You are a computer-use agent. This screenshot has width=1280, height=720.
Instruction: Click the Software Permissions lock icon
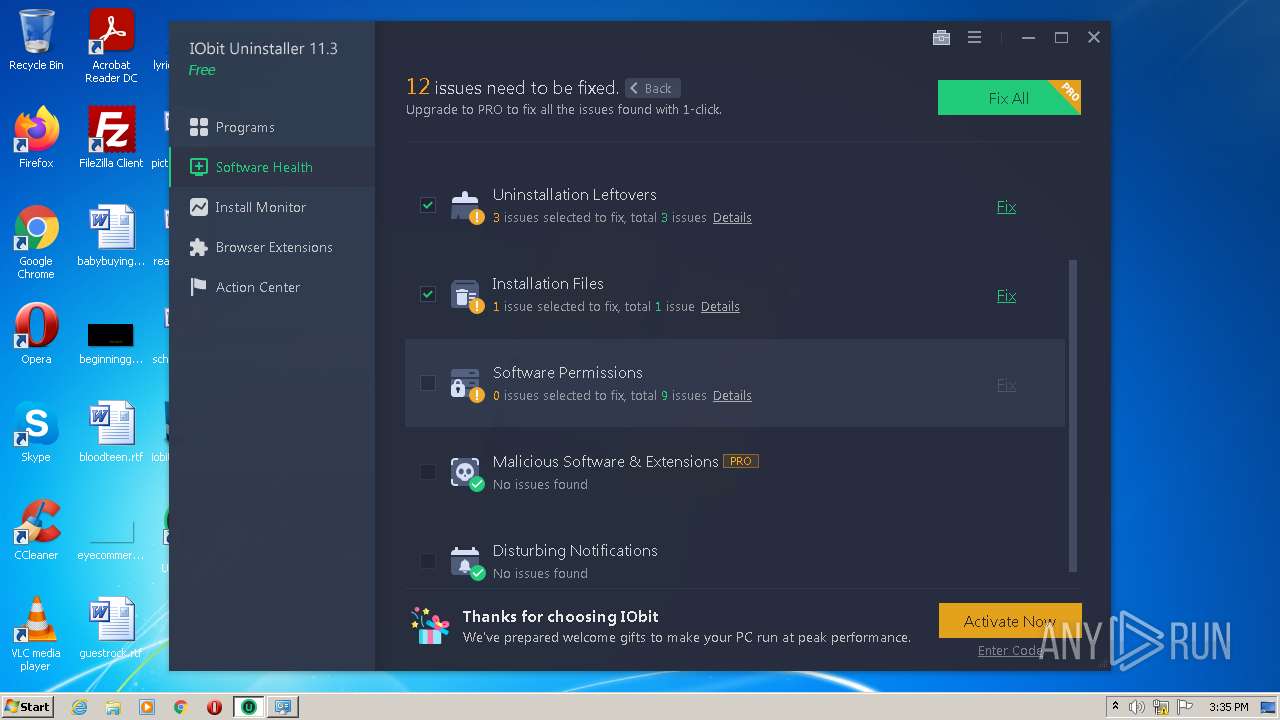[466, 384]
